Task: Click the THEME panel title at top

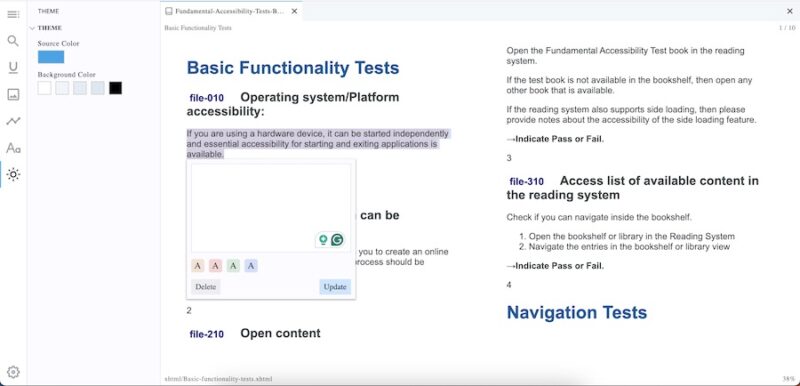Action: [48, 11]
